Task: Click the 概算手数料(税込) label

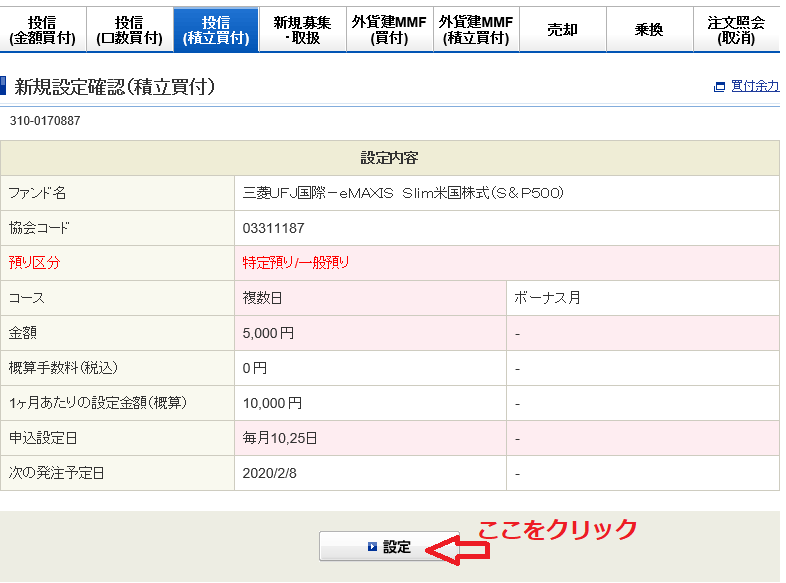Action: [63, 368]
